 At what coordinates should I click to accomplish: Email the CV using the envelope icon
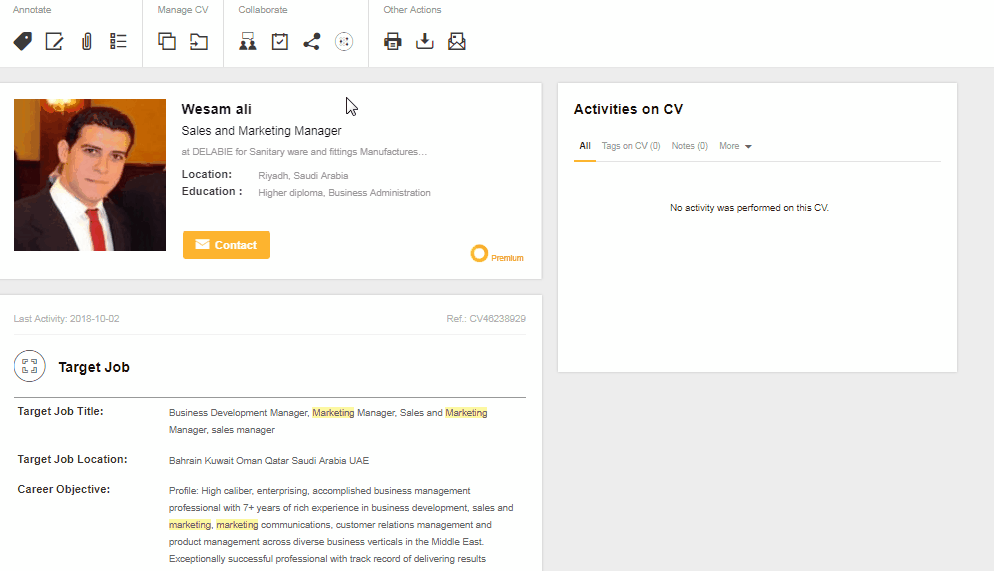tap(456, 42)
